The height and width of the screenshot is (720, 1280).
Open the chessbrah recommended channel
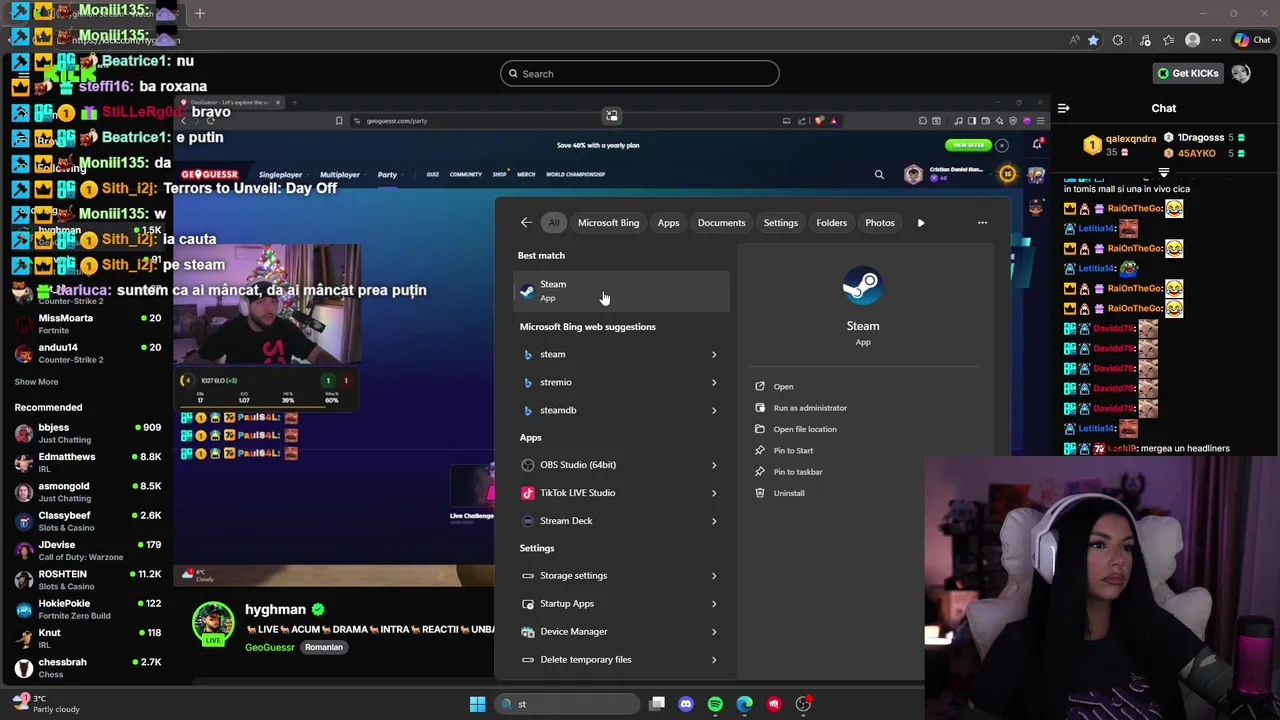88,668
